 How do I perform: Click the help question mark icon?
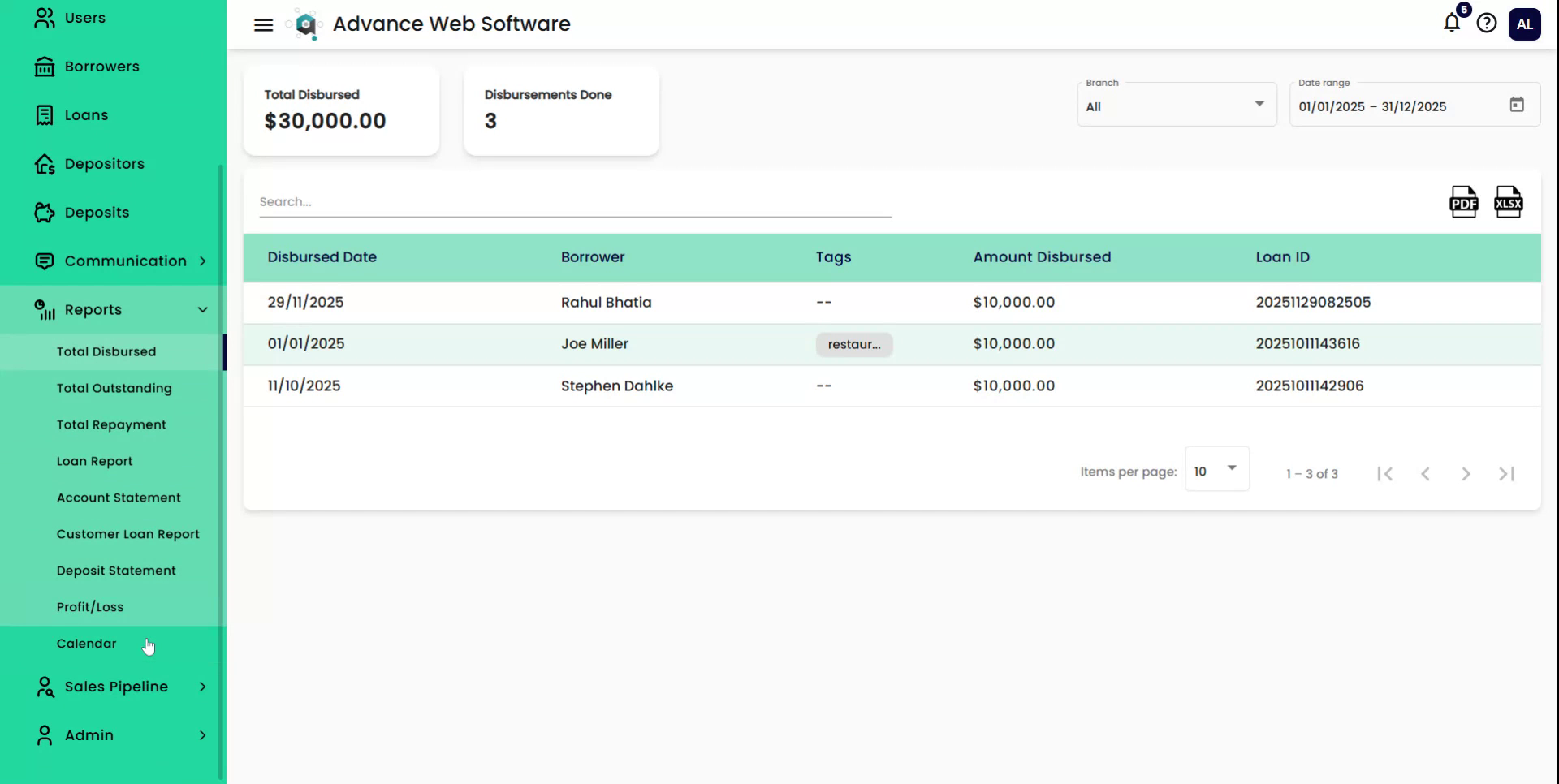1488,23
